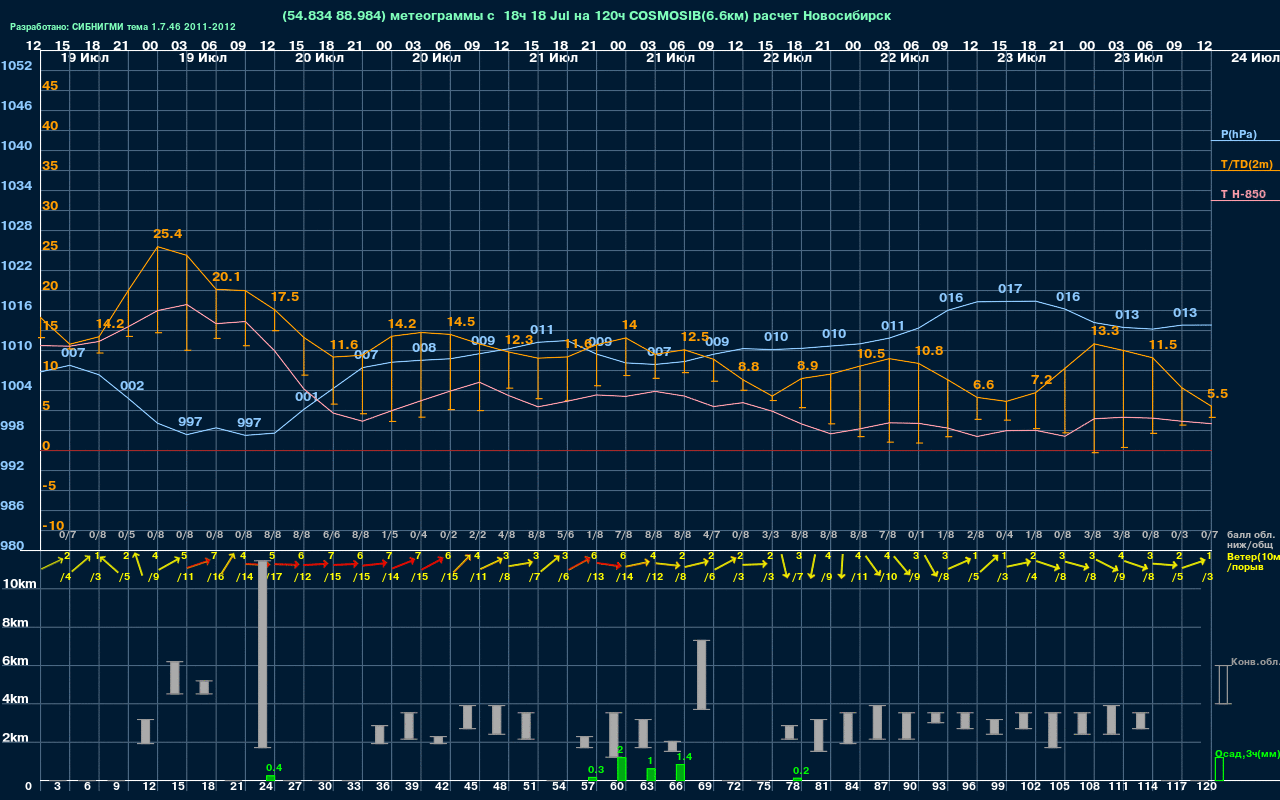Viewport: 1280px width, 800px height.
Task: Click the meteogram title mentioning COSMOSIB Новосибирск
Action: pyautogui.click(x=586, y=15)
